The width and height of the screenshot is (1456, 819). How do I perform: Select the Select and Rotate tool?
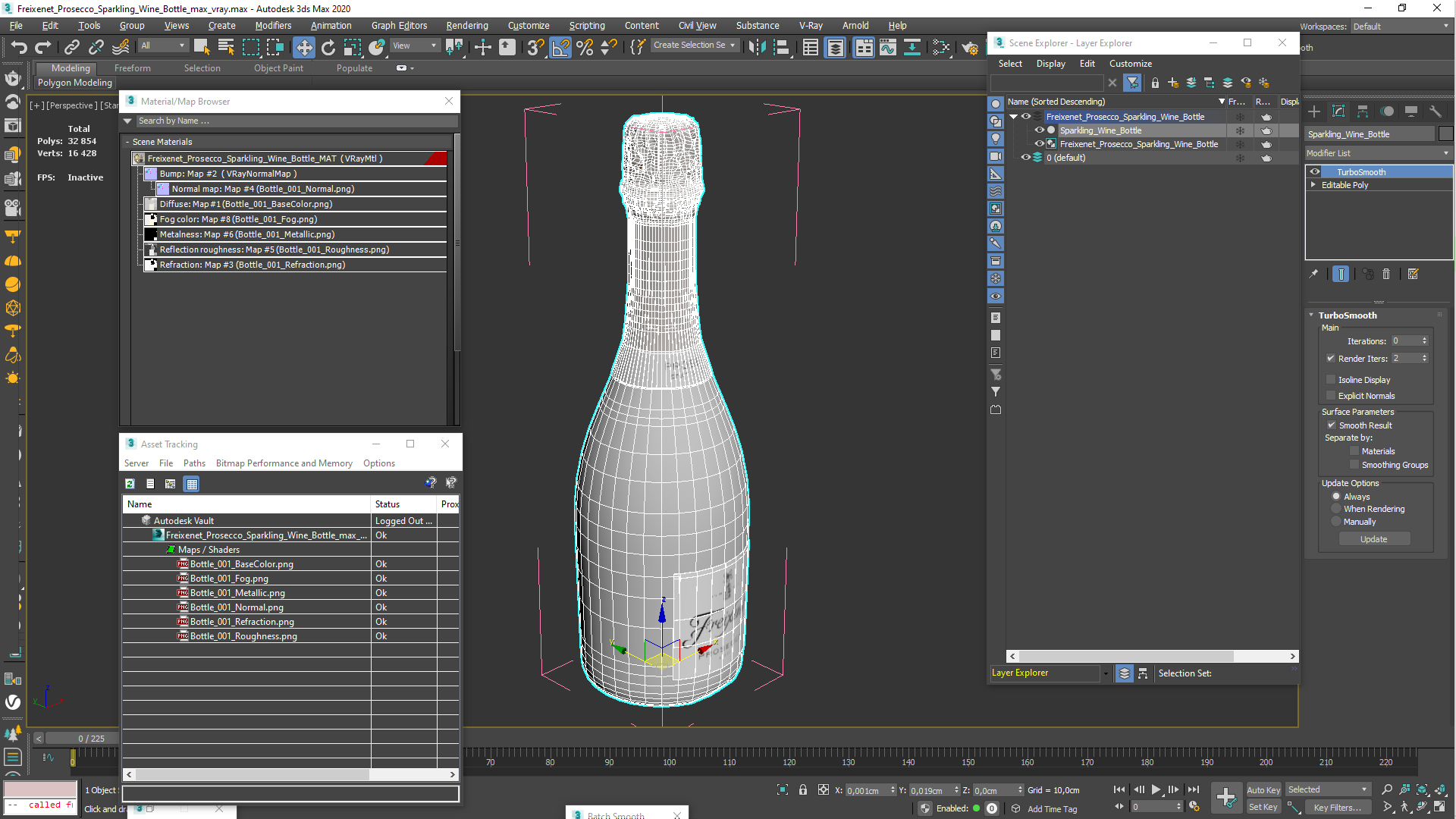coord(328,47)
